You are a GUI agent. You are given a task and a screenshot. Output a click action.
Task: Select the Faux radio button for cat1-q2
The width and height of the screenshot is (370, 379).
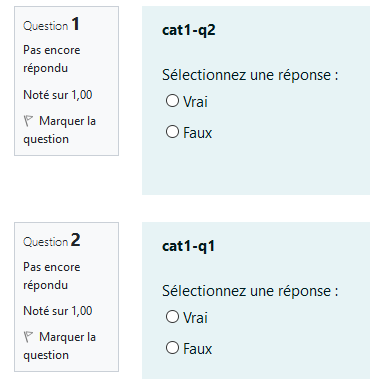[172, 132]
